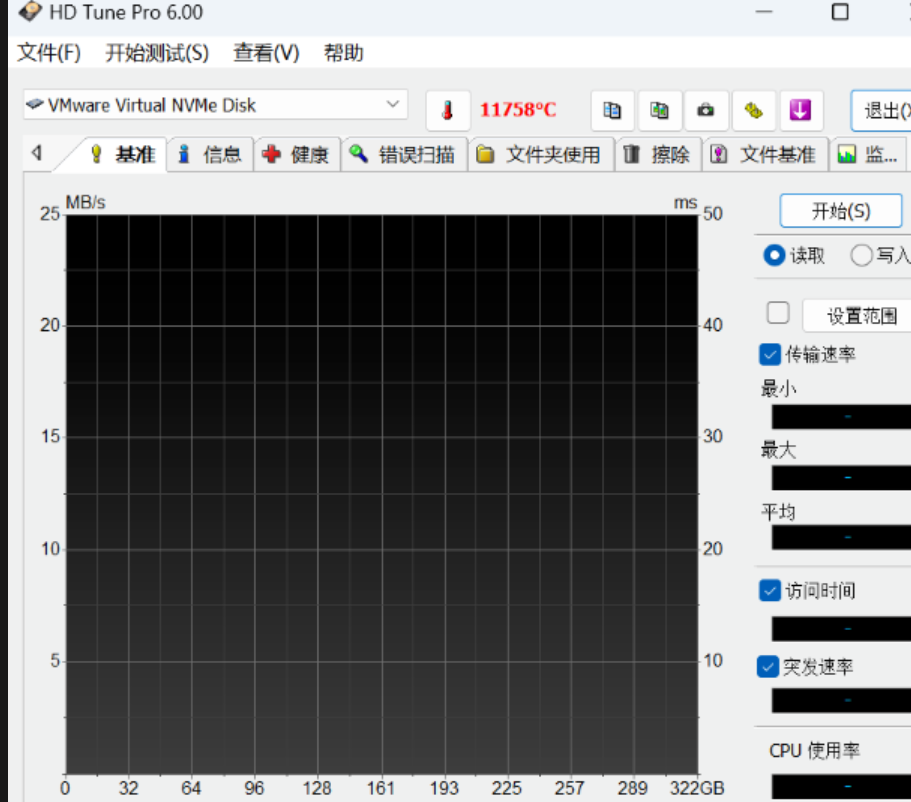Open the 文件基准 tab
Screen dimensions: 911x802
[765, 155]
